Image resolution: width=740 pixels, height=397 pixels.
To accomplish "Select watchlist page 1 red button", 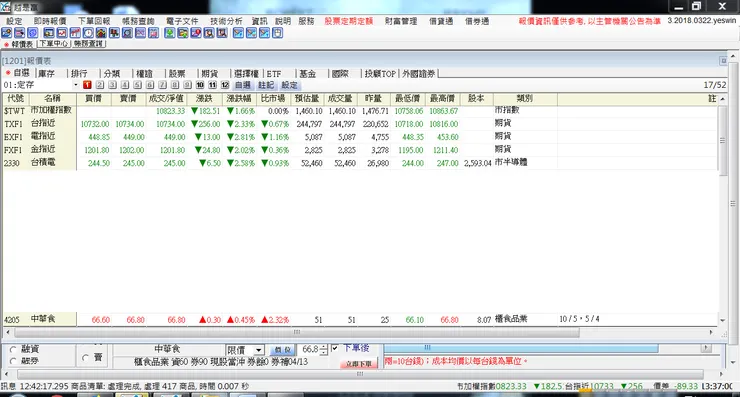I will point(87,85).
